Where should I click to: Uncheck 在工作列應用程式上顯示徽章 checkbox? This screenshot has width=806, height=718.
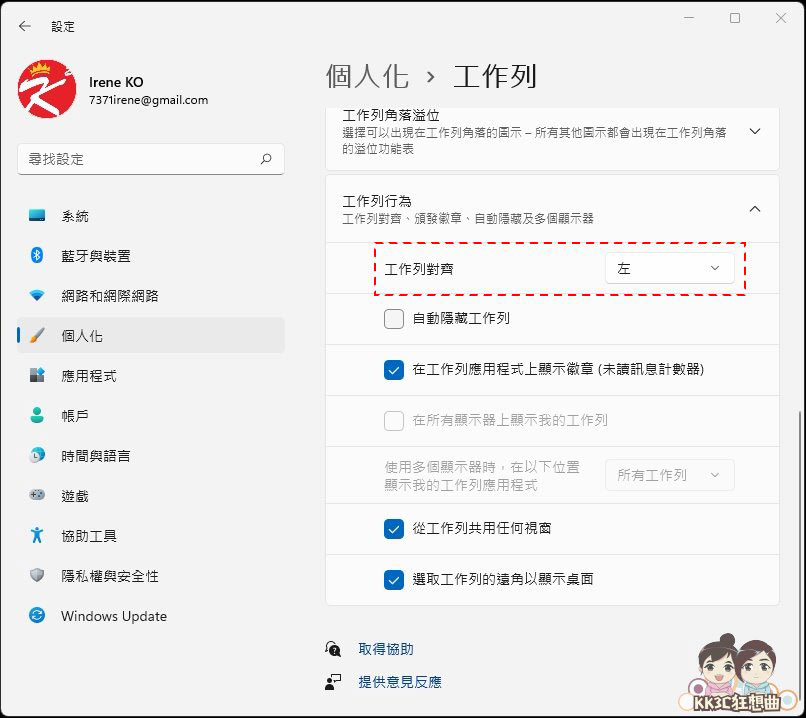coord(394,370)
